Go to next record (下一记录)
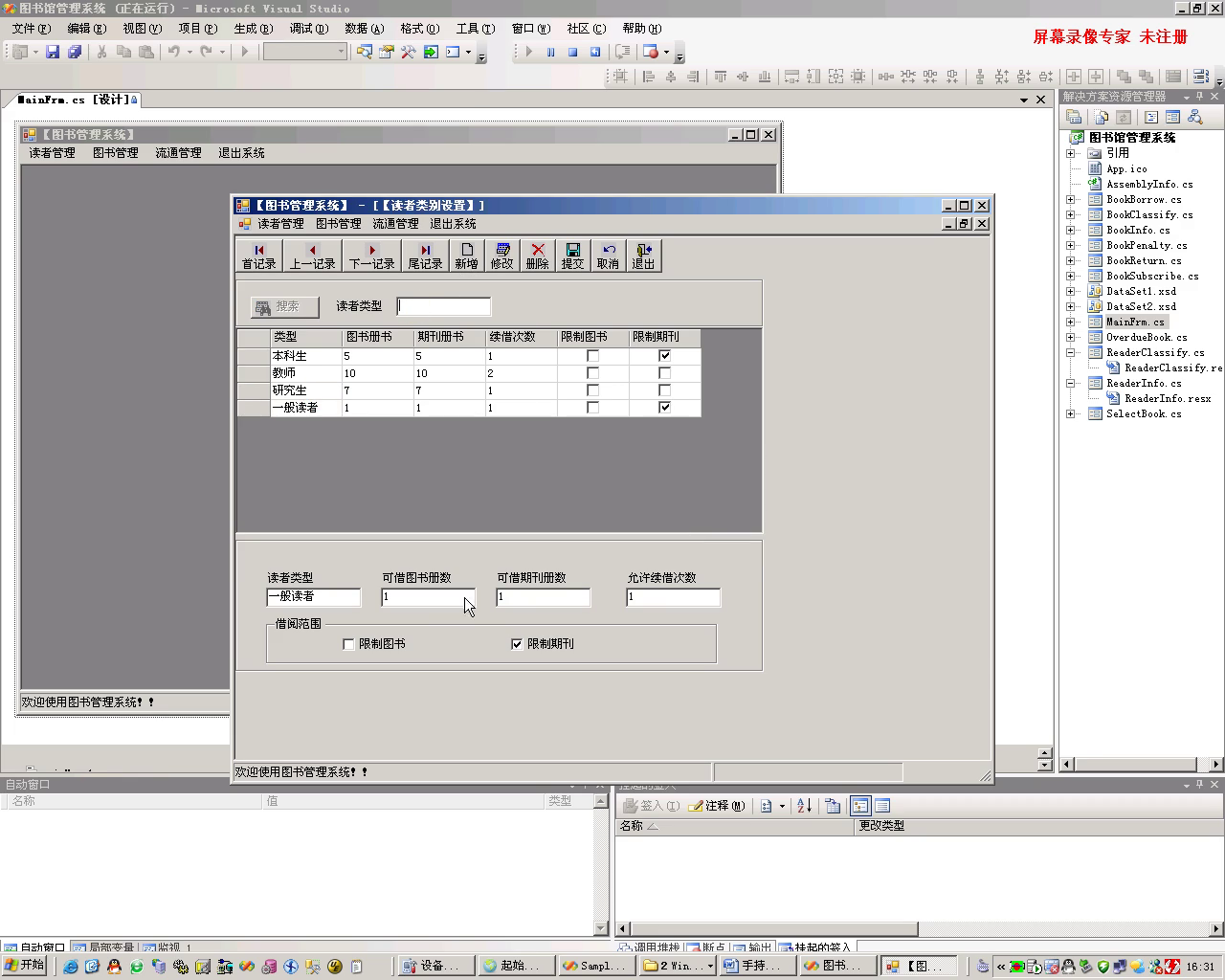Image resolution: width=1225 pixels, height=980 pixels. point(372,256)
